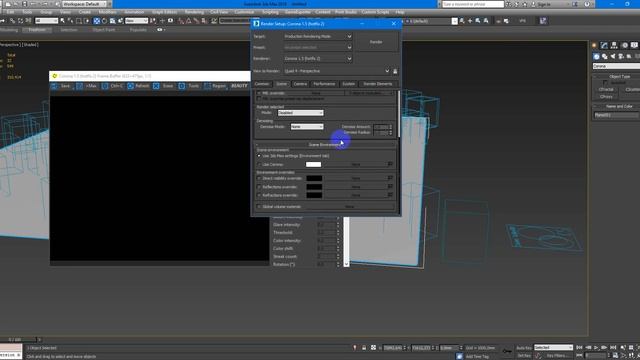640x360 pixels.
Task: Click the black Reflections override color swatch
Action: [x=314, y=187]
